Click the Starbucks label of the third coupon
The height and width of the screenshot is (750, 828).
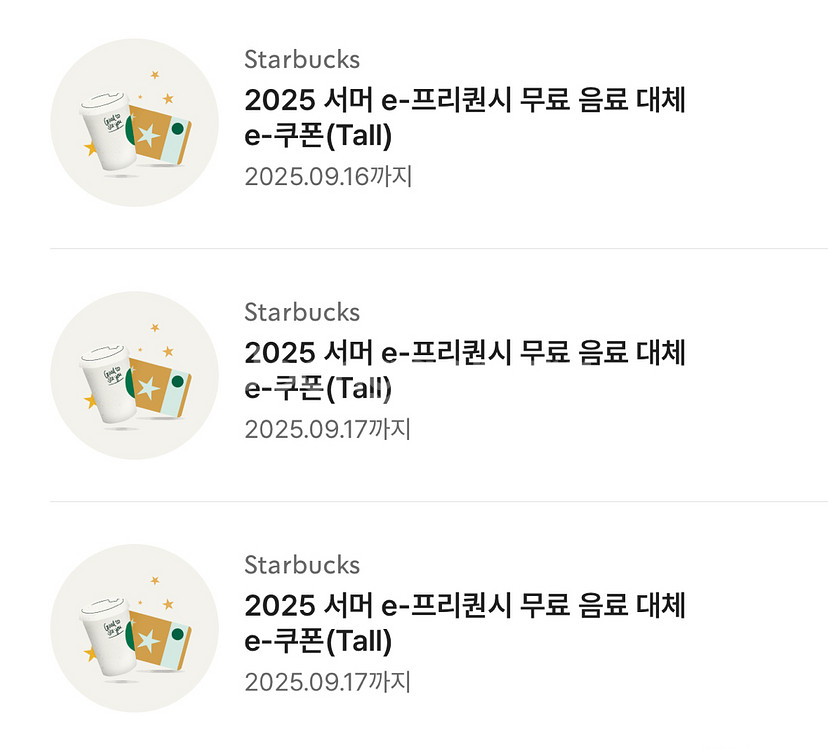[302, 565]
